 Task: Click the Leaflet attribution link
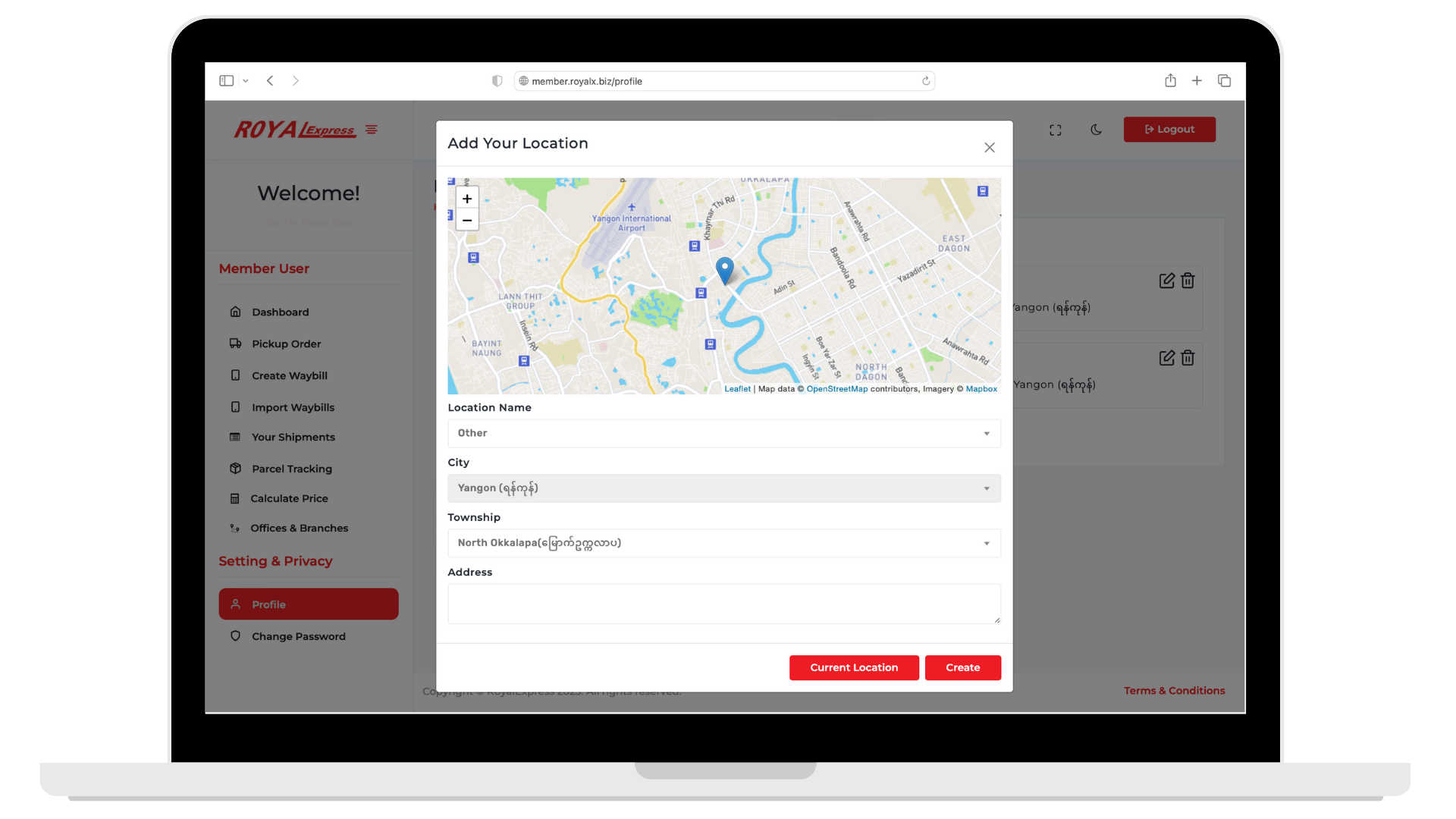click(737, 389)
